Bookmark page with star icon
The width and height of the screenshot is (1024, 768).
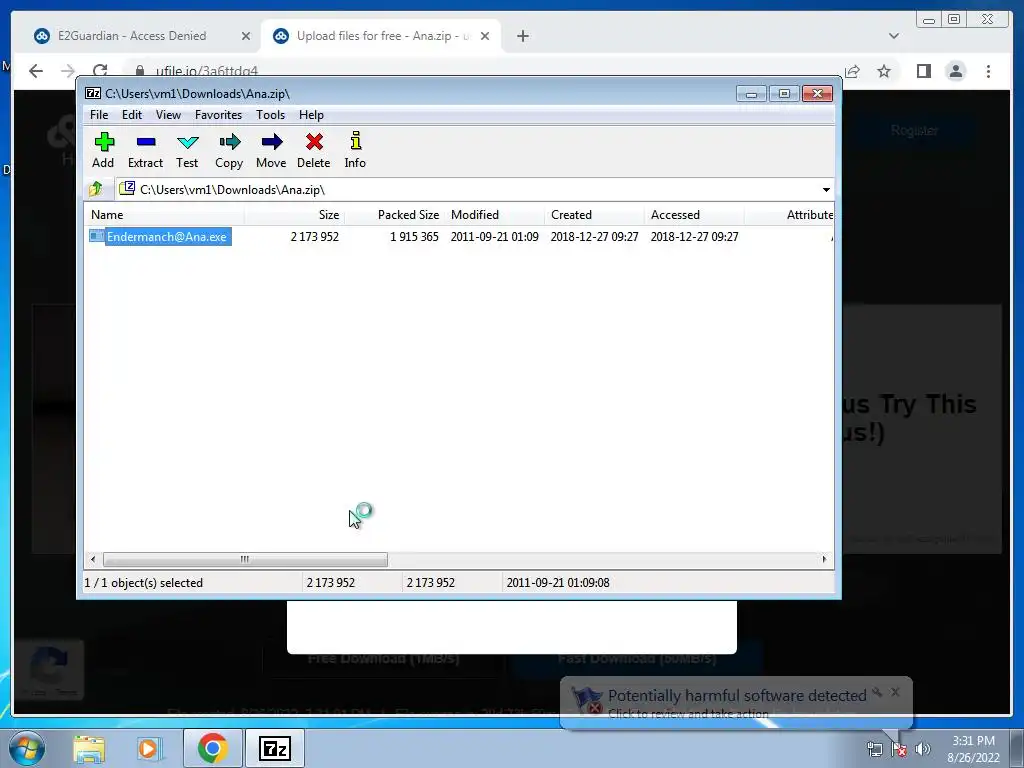click(884, 71)
